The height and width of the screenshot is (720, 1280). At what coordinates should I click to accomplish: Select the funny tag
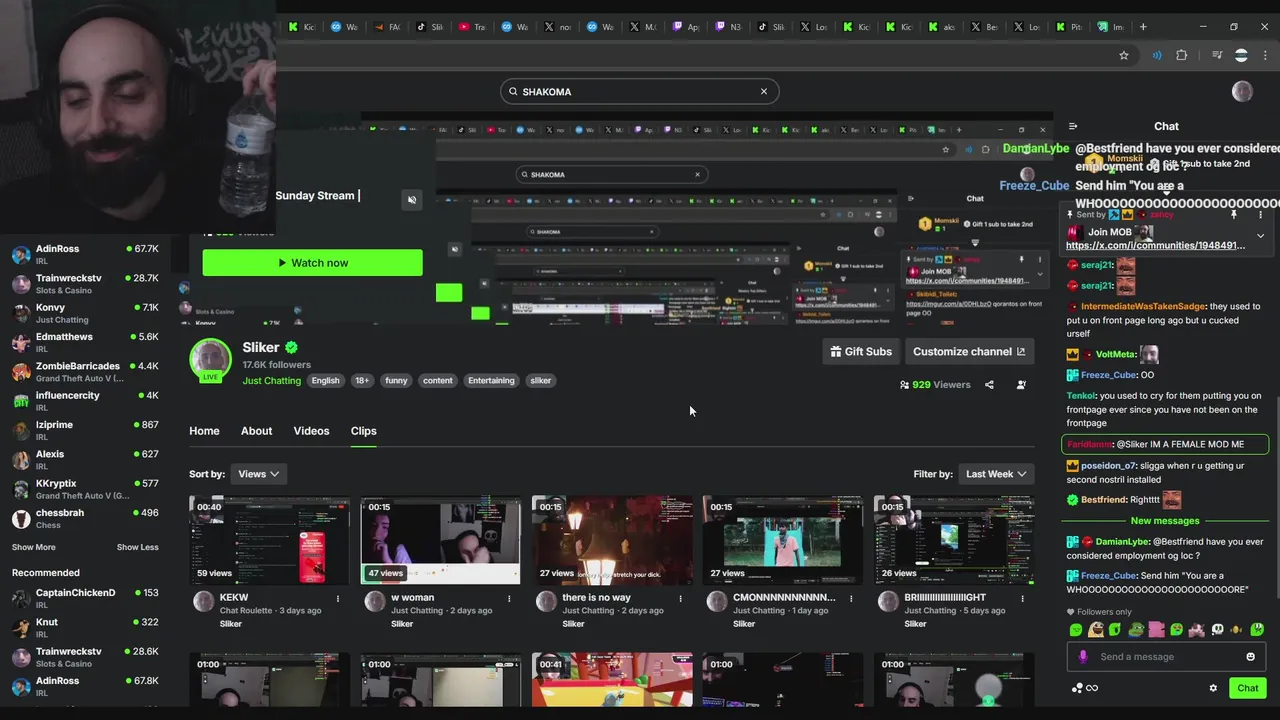point(396,380)
